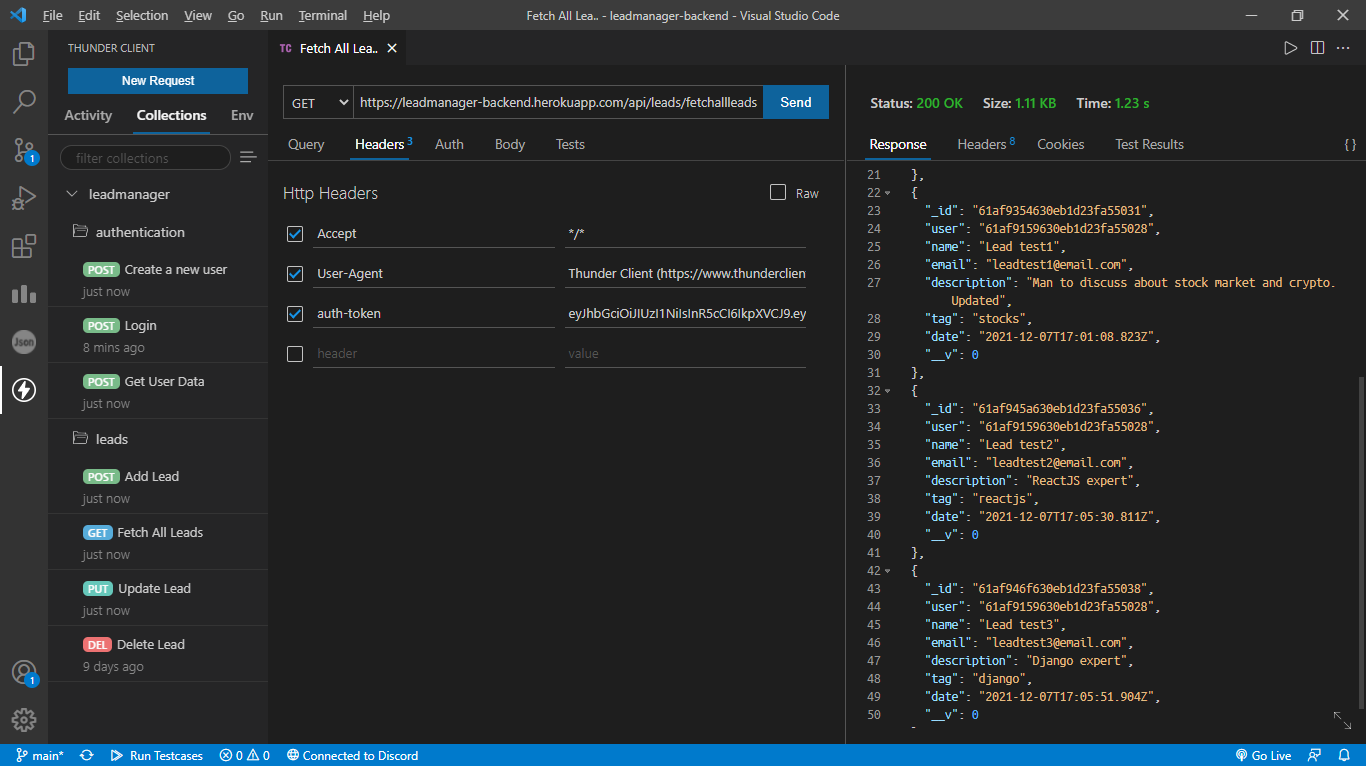Fold the JSON object at line 32

coord(887,391)
